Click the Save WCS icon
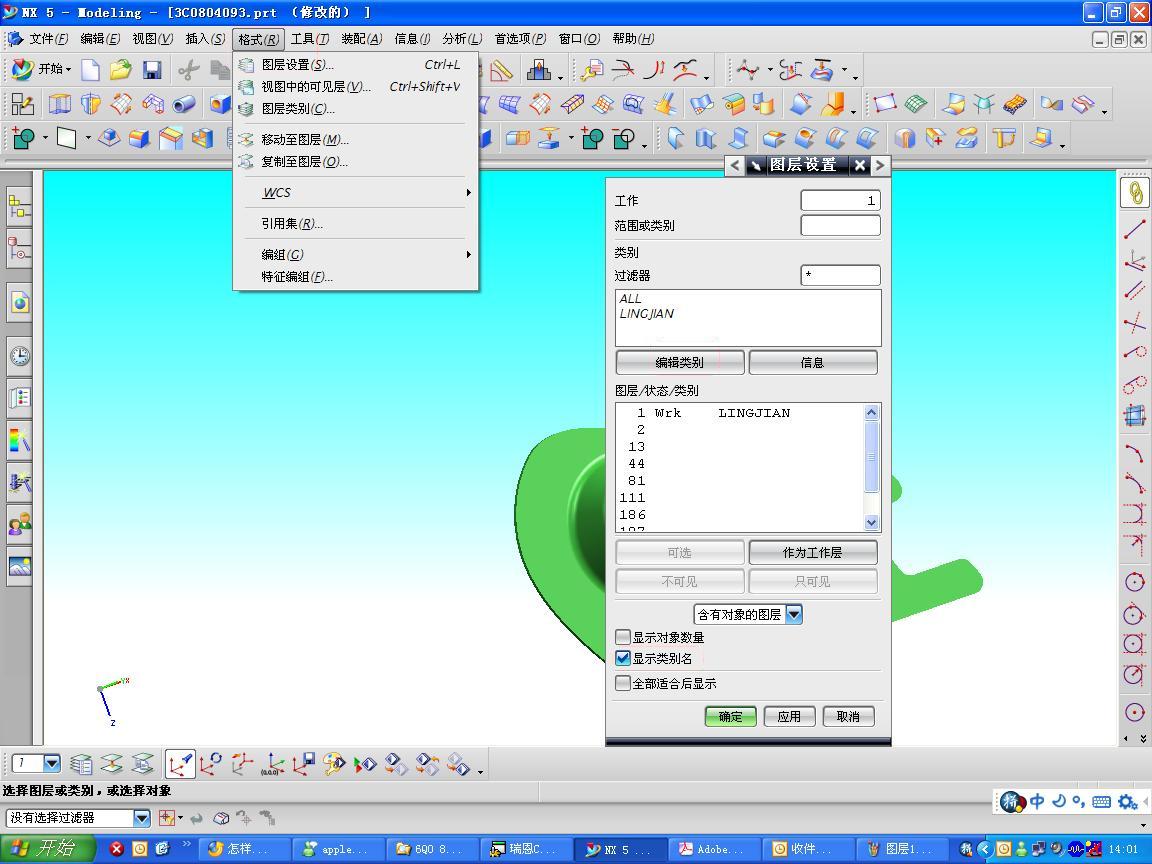1152x864 pixels. (303, 765)
